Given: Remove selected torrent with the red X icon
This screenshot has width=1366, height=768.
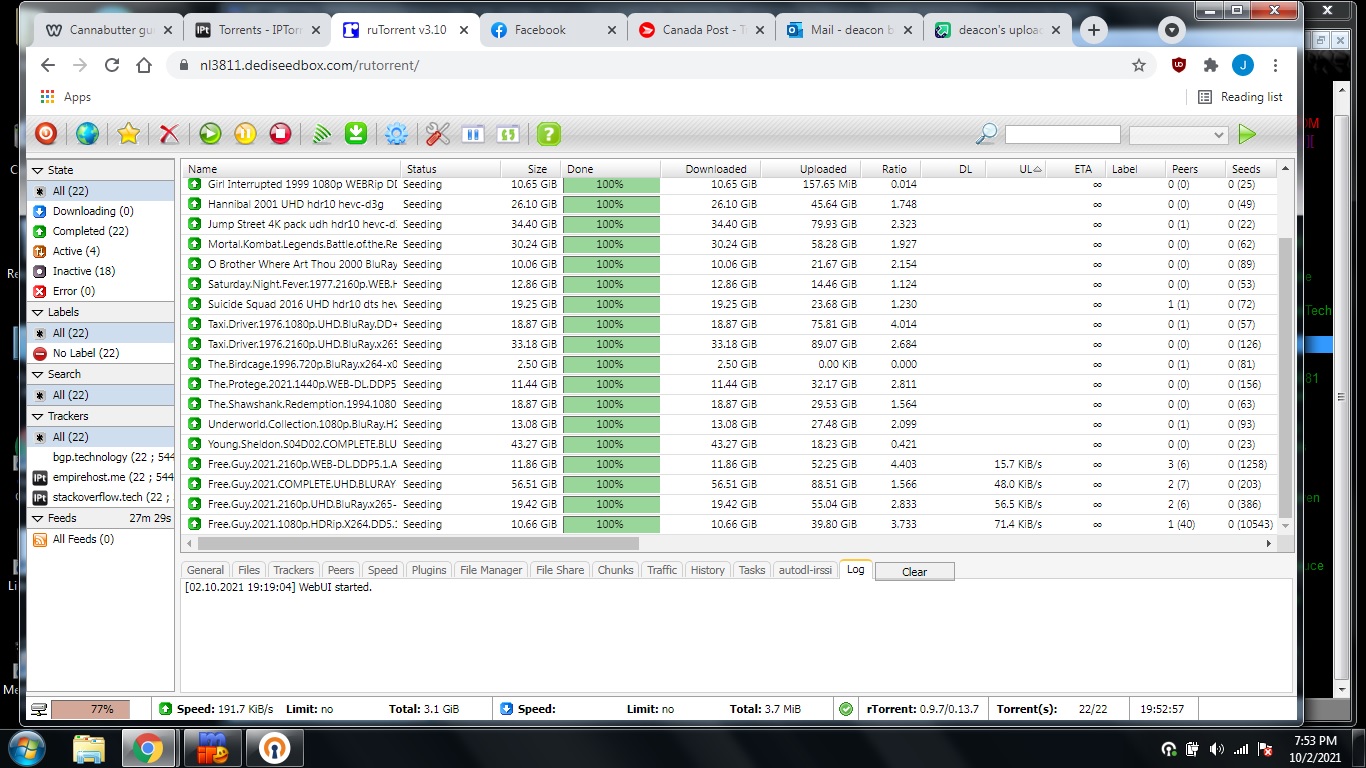Looking at the screenshot, I should pyautogui.click(x=169, y=133).
